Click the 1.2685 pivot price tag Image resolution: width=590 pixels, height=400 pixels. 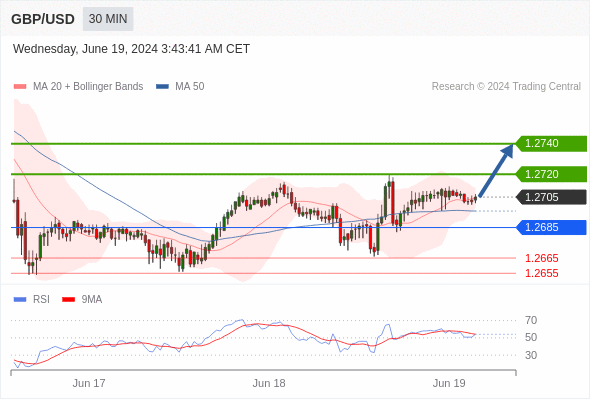click(x=551, y=227)
